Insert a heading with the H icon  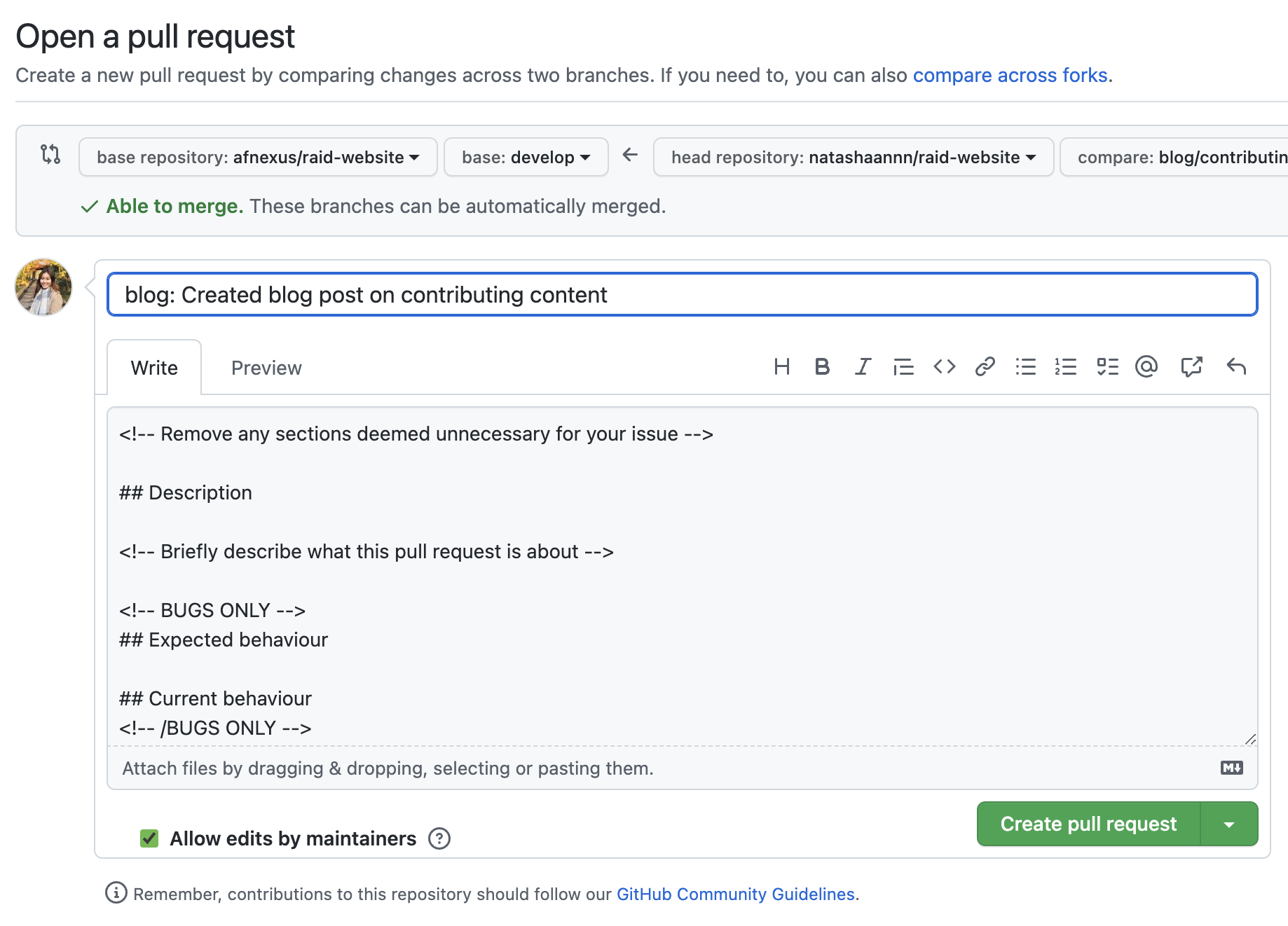781,366
